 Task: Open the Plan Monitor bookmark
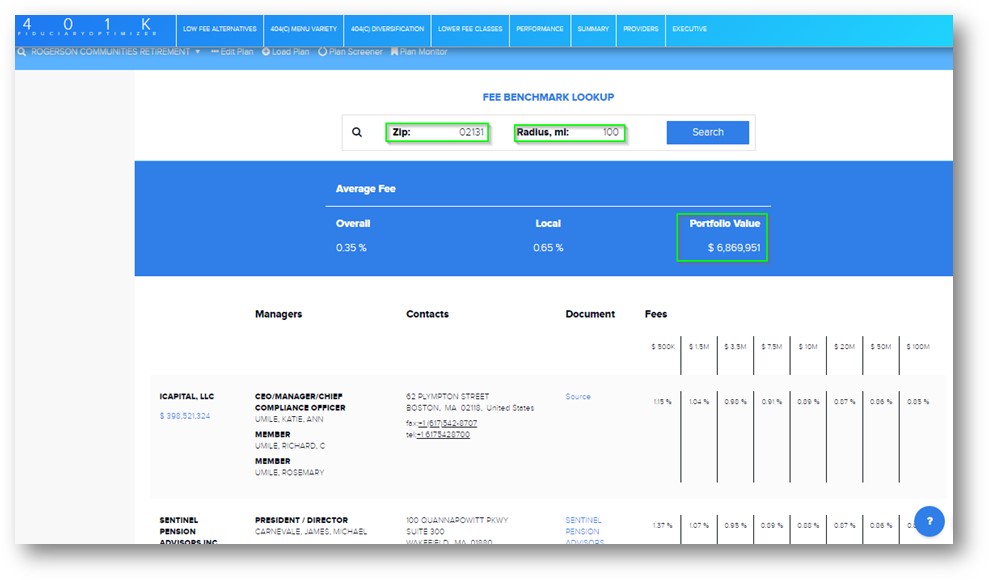coord(419,52)
